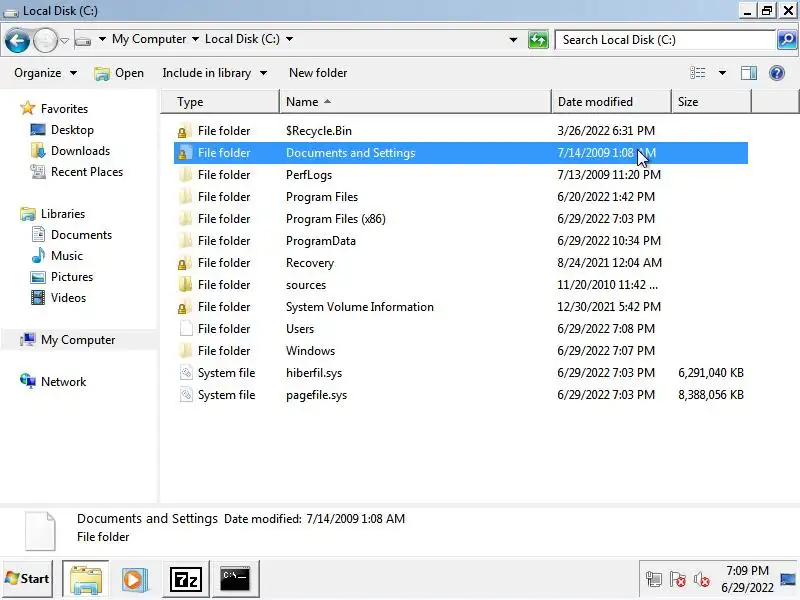Sort by the Name column header
Image resolution: width=800 pixels, height=600 pixels.
[x=415, y=102]
